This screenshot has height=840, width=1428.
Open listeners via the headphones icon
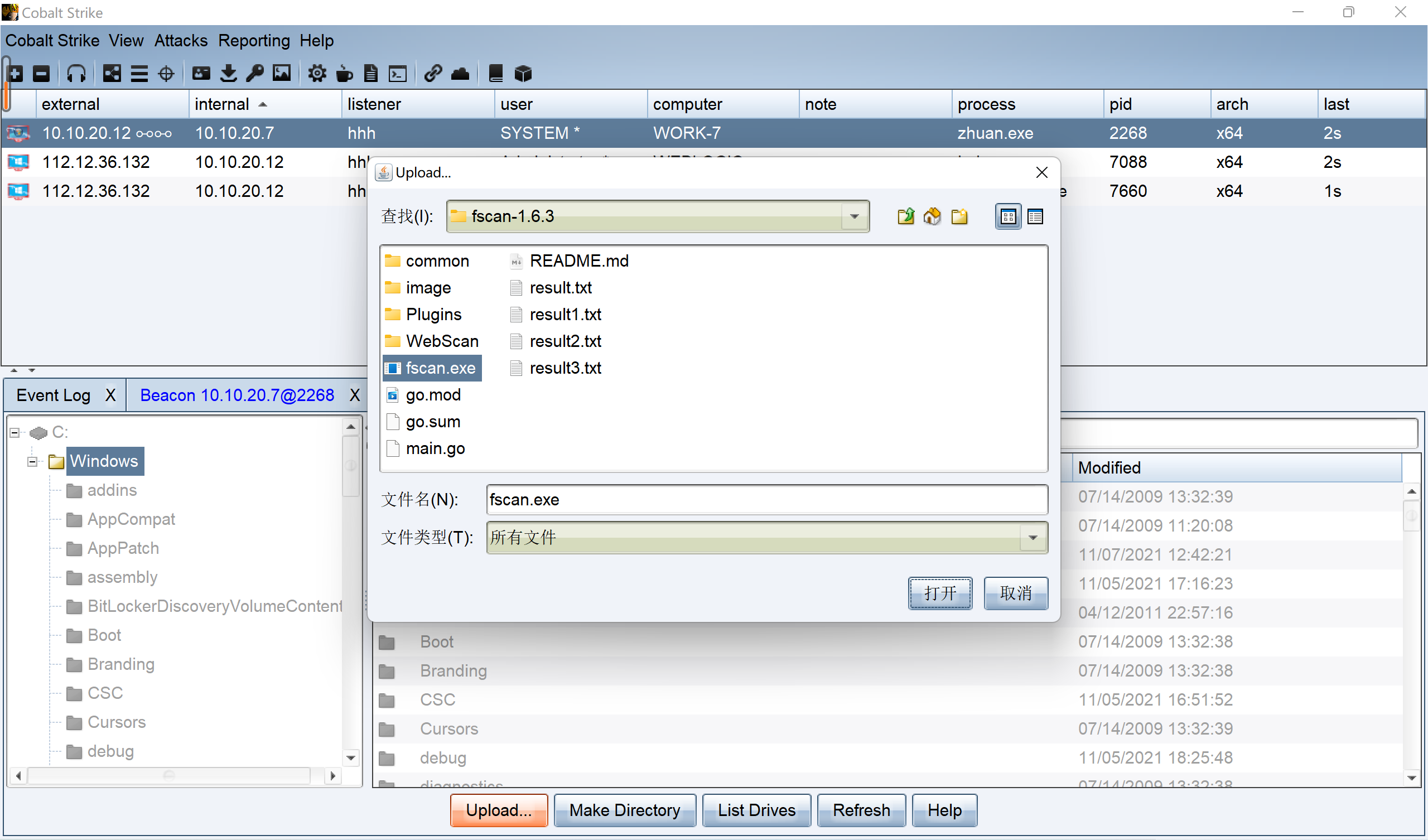tap(76, 74)
